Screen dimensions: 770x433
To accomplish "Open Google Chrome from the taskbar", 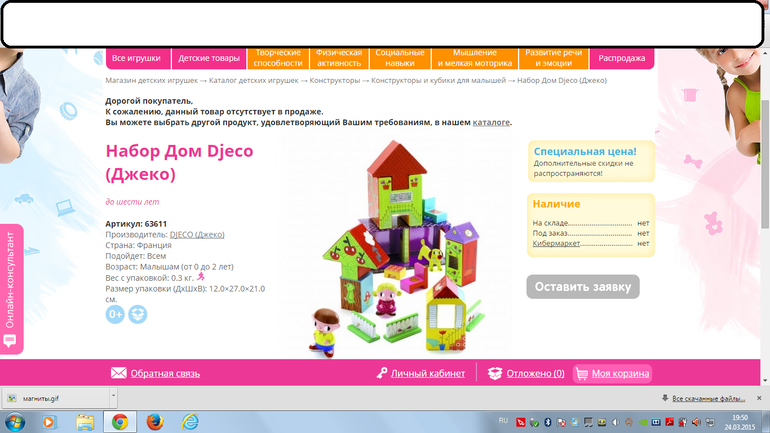I will point(119,422).
